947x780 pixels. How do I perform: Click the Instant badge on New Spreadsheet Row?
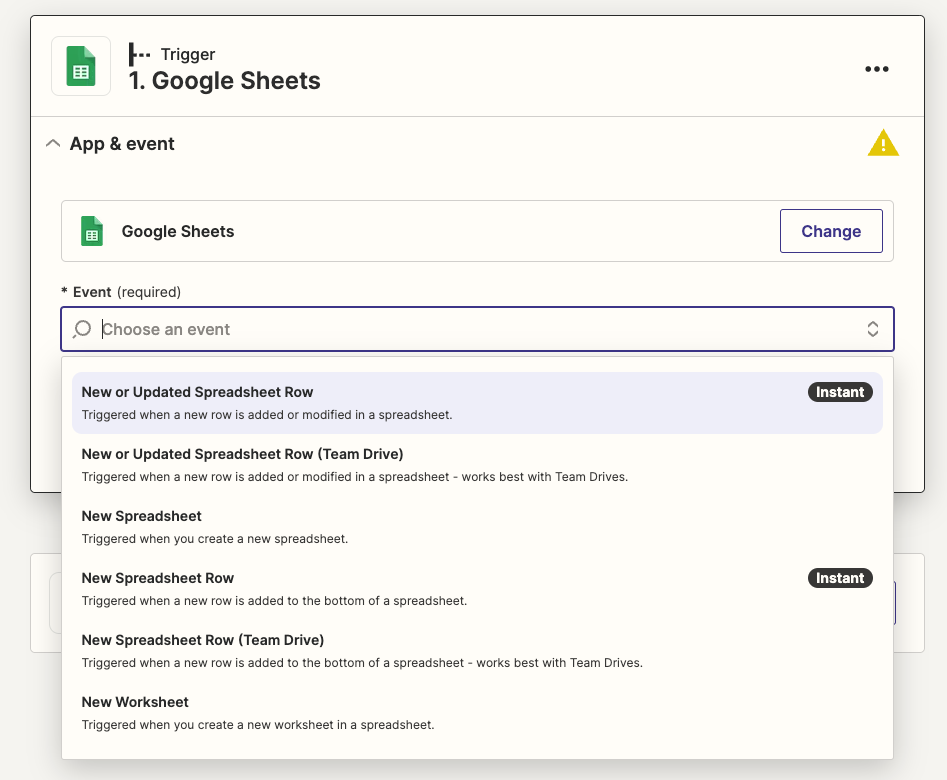[839, 578]
